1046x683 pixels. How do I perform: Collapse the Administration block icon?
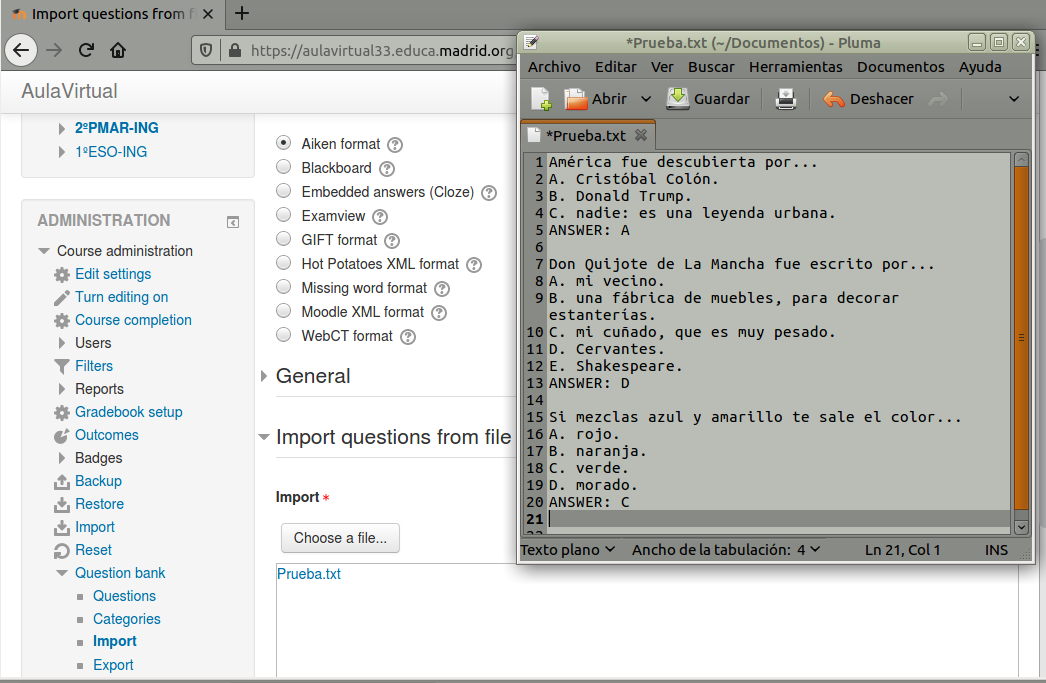pos(233,222)
